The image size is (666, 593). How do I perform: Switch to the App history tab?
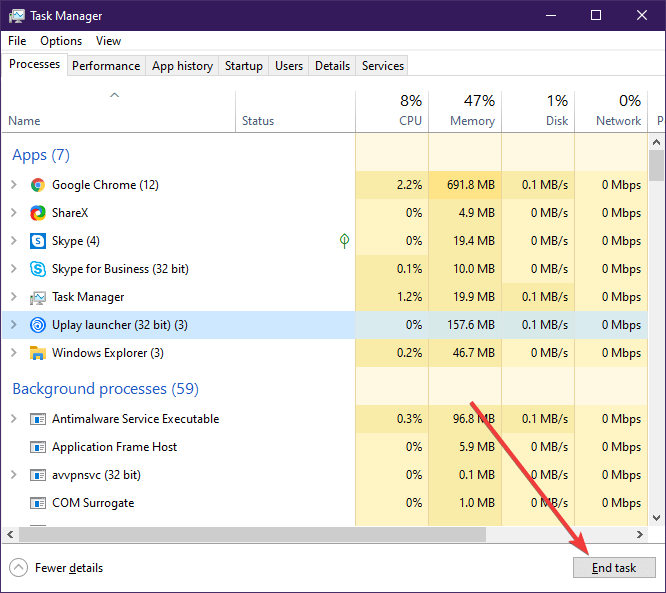(182, 66)
